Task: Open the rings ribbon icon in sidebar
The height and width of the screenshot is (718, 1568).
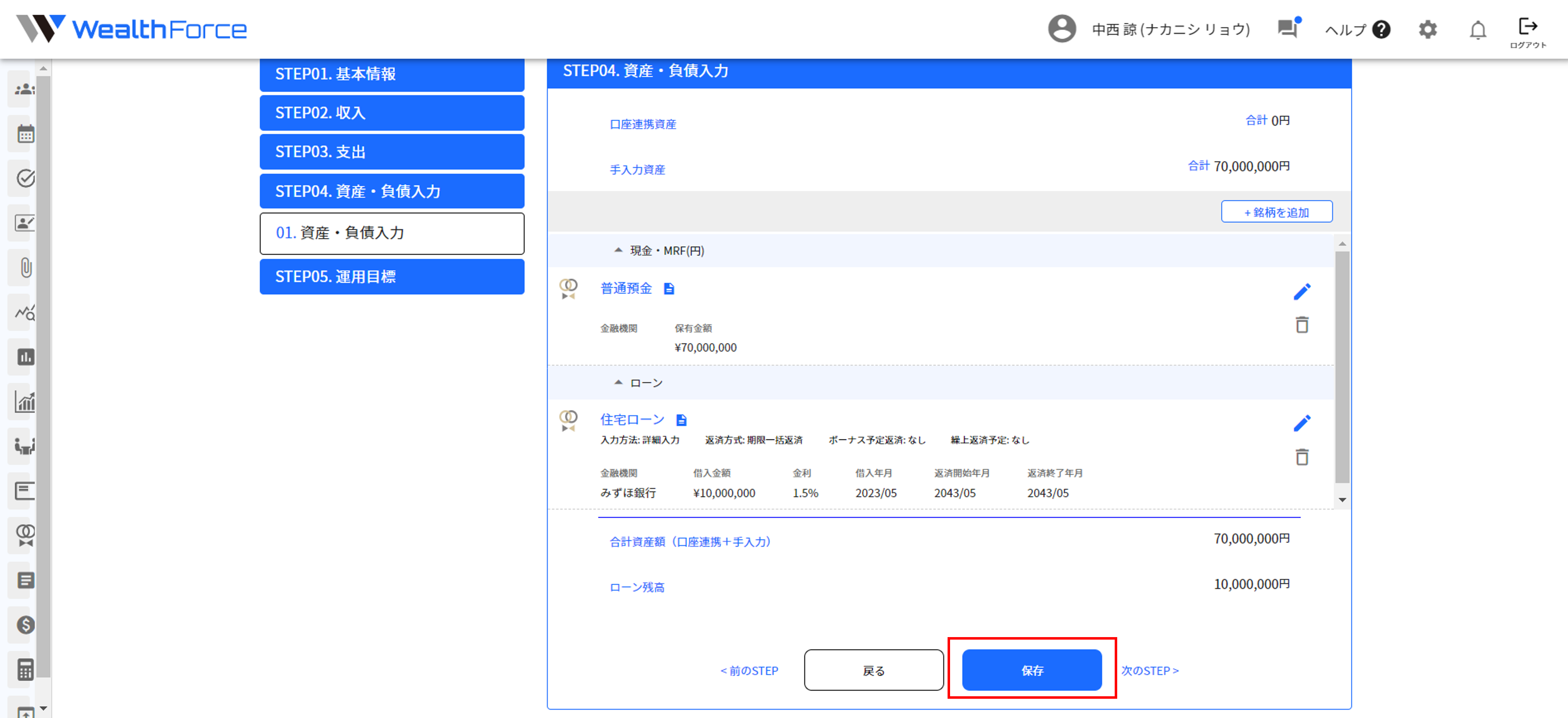Action: (x=25, y=536)
